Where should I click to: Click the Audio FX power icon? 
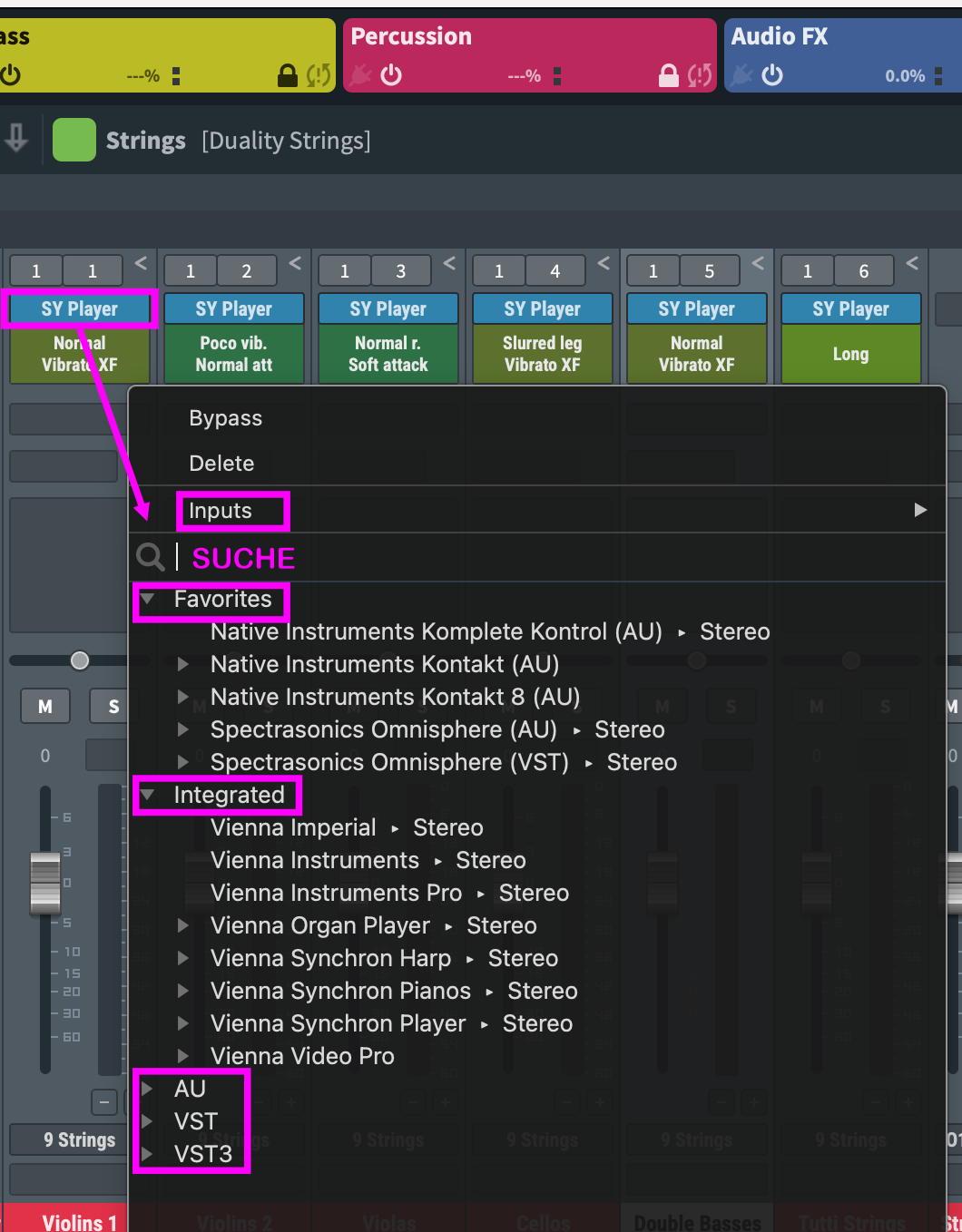point(772,75)
